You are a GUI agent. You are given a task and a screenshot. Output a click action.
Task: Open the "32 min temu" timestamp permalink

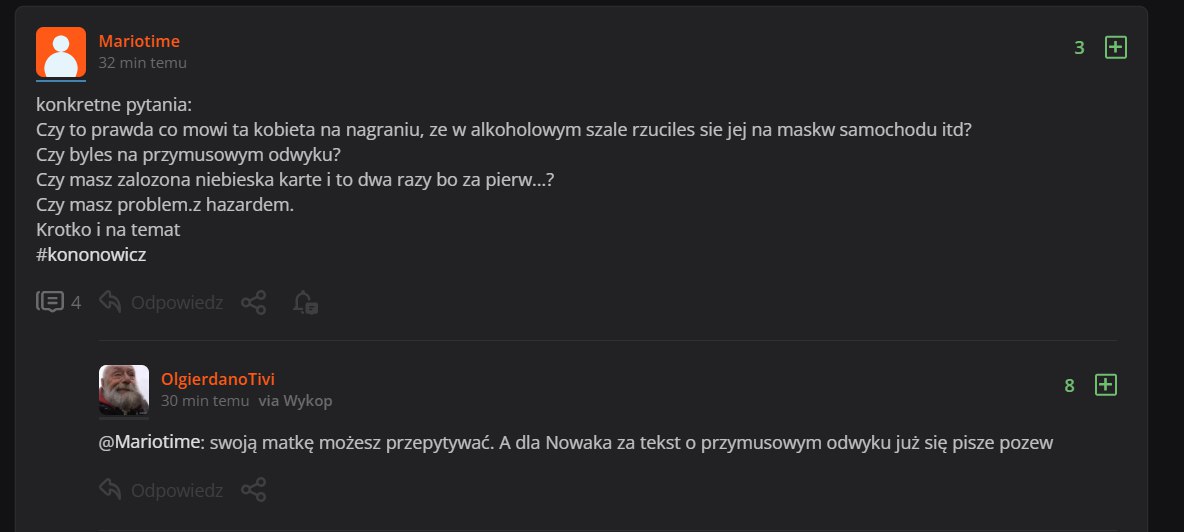click(142, 62)
